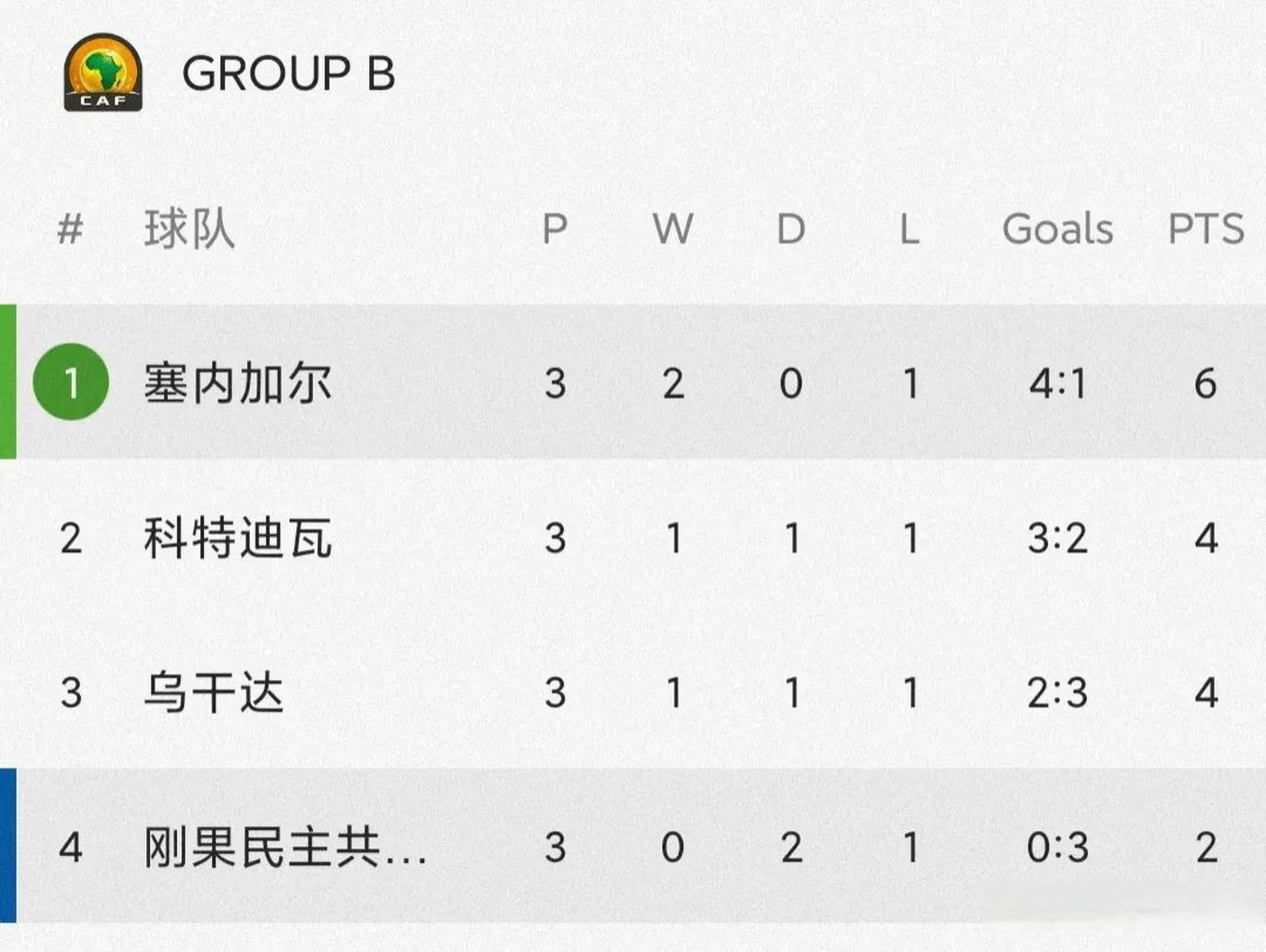Select the GROUP B heading
This screenshot has height=952, width=1266.
click(x=289, y=73)
